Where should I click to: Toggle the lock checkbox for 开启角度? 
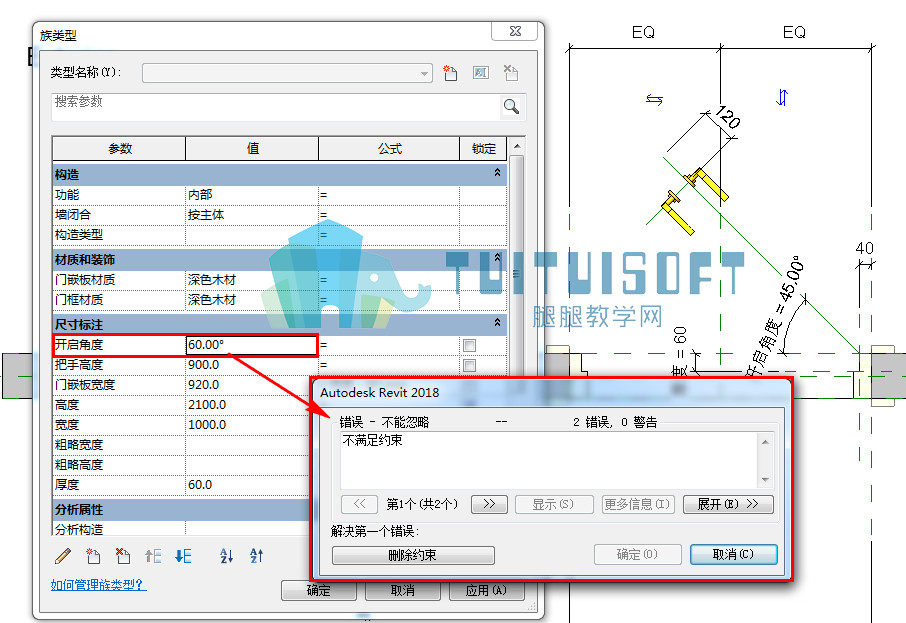469,346
